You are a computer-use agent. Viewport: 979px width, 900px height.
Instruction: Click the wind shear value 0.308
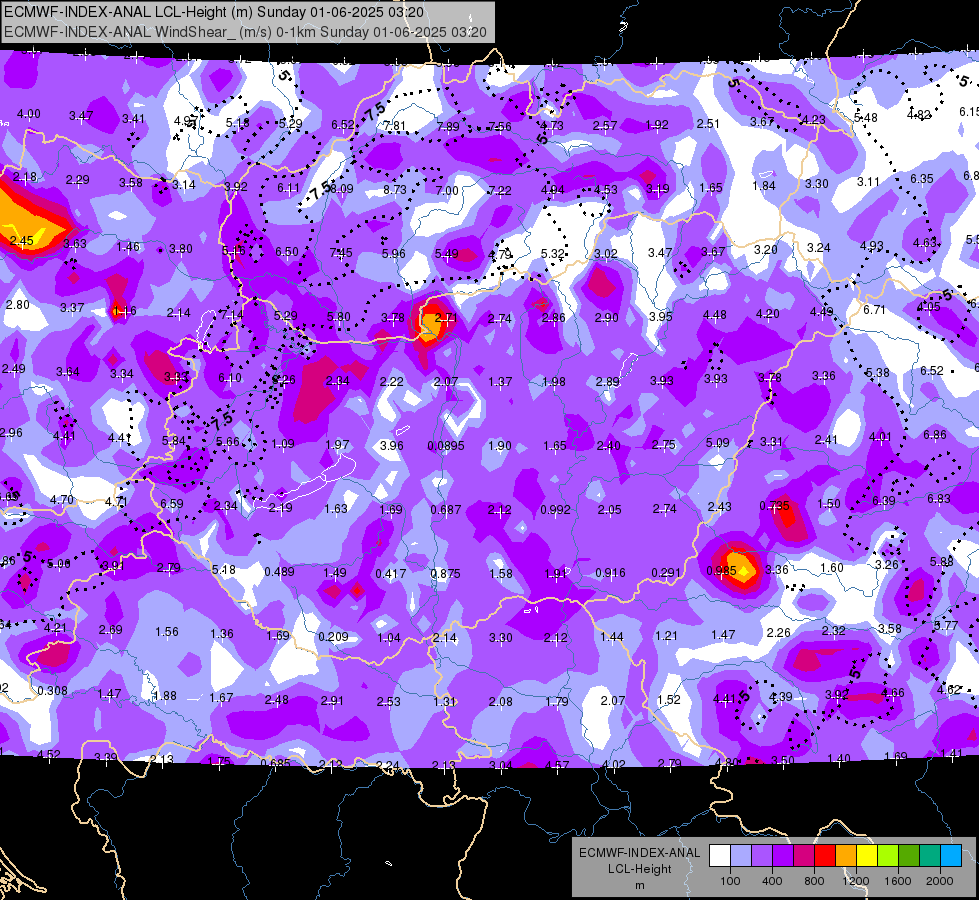52,691
